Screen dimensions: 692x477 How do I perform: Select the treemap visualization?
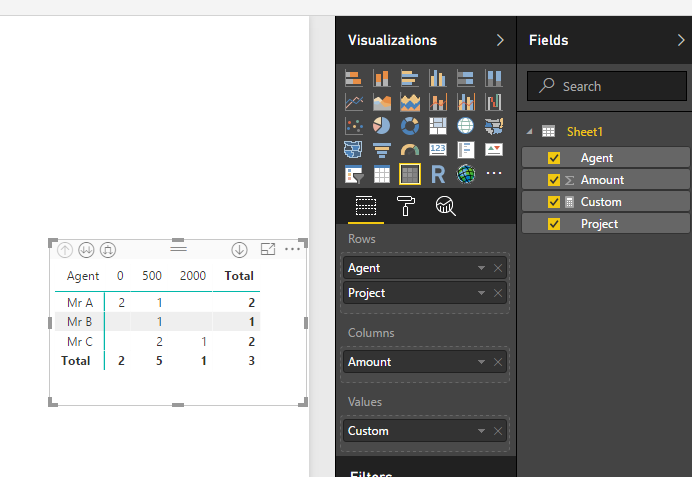pyautogui.click(x=438, y=126)
